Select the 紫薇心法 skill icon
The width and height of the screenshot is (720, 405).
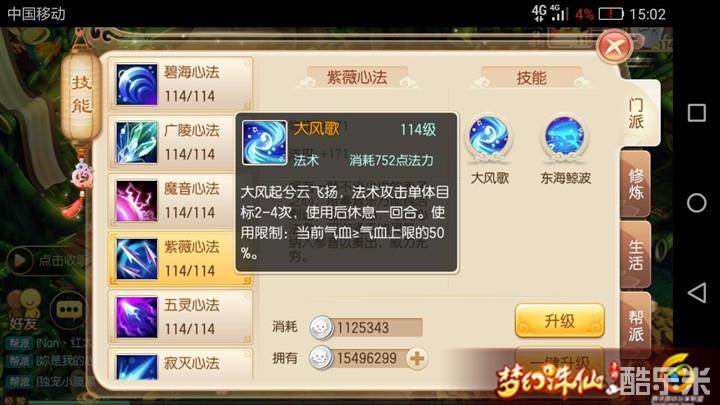click(136, 259)
